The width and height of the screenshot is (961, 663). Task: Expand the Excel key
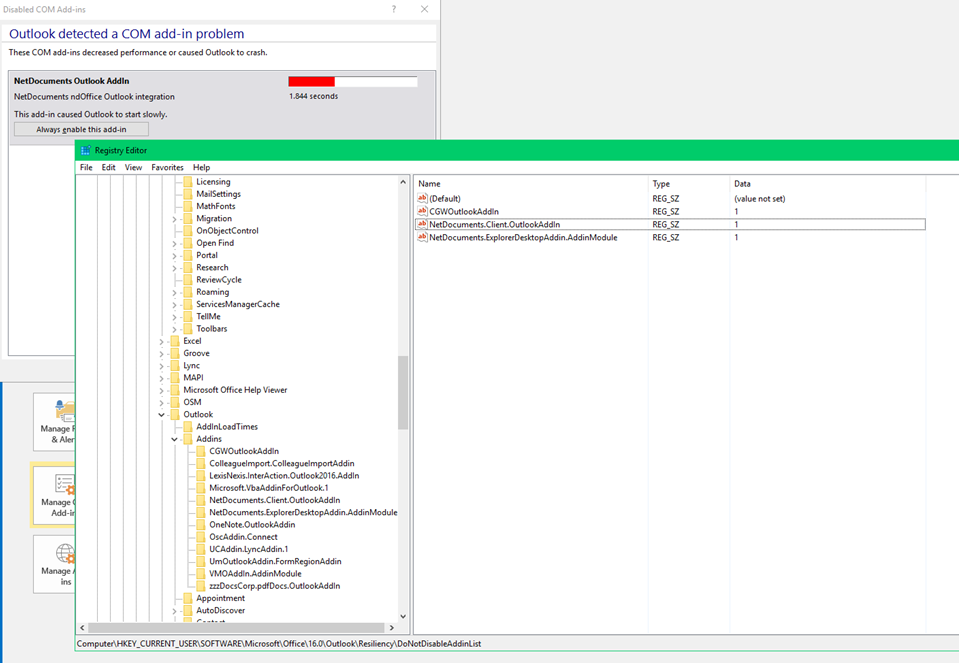click(162, 341)
